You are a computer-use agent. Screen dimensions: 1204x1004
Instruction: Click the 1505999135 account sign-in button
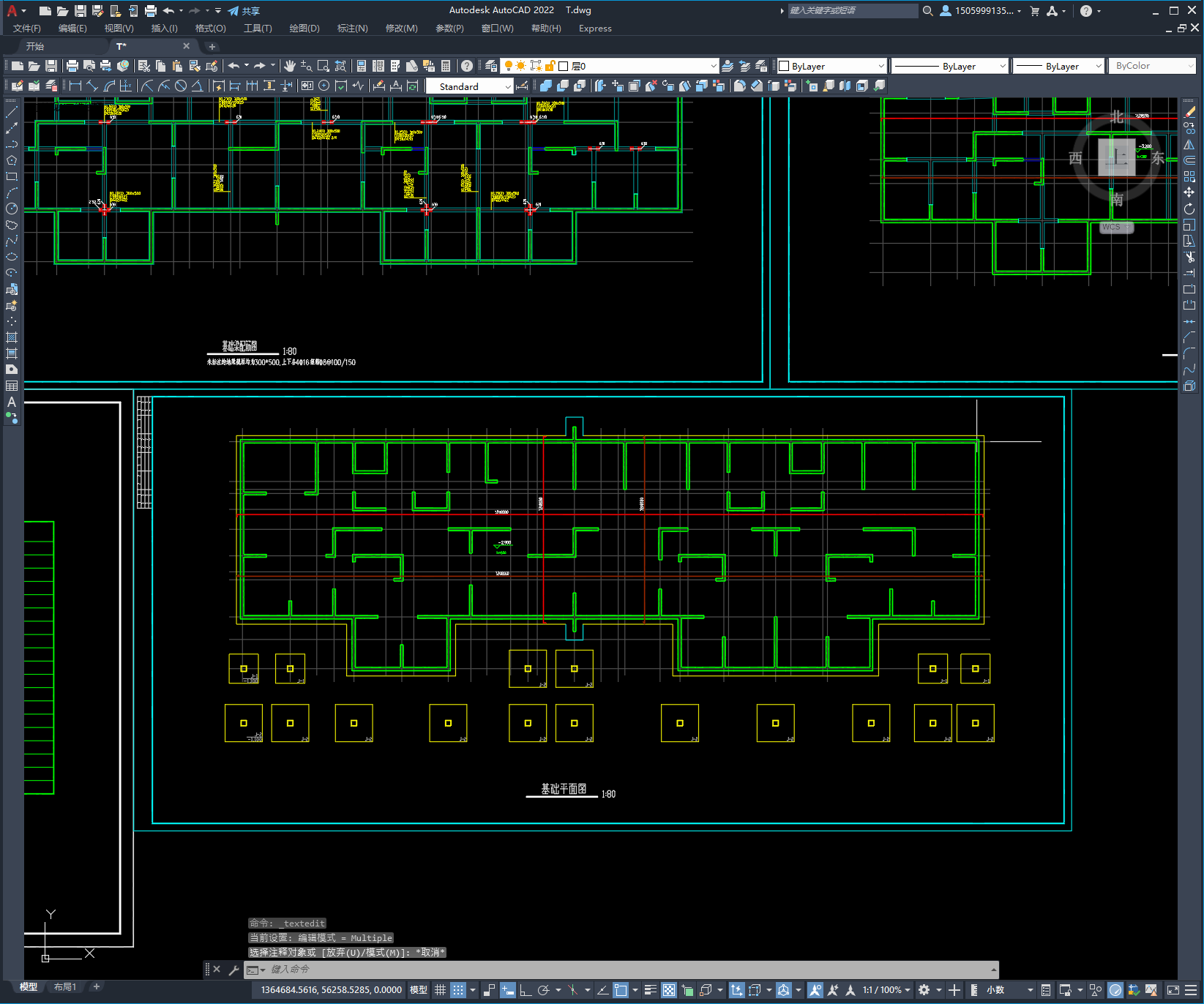click(981, 11)
